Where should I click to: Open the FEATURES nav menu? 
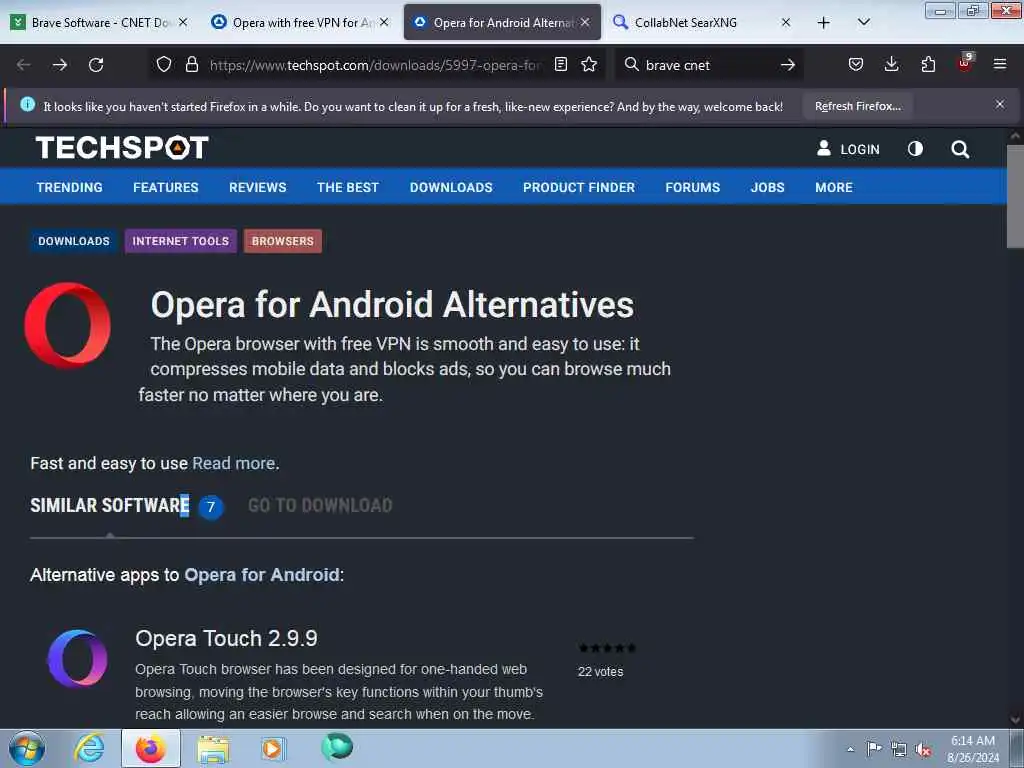click(x=166, y=187)
